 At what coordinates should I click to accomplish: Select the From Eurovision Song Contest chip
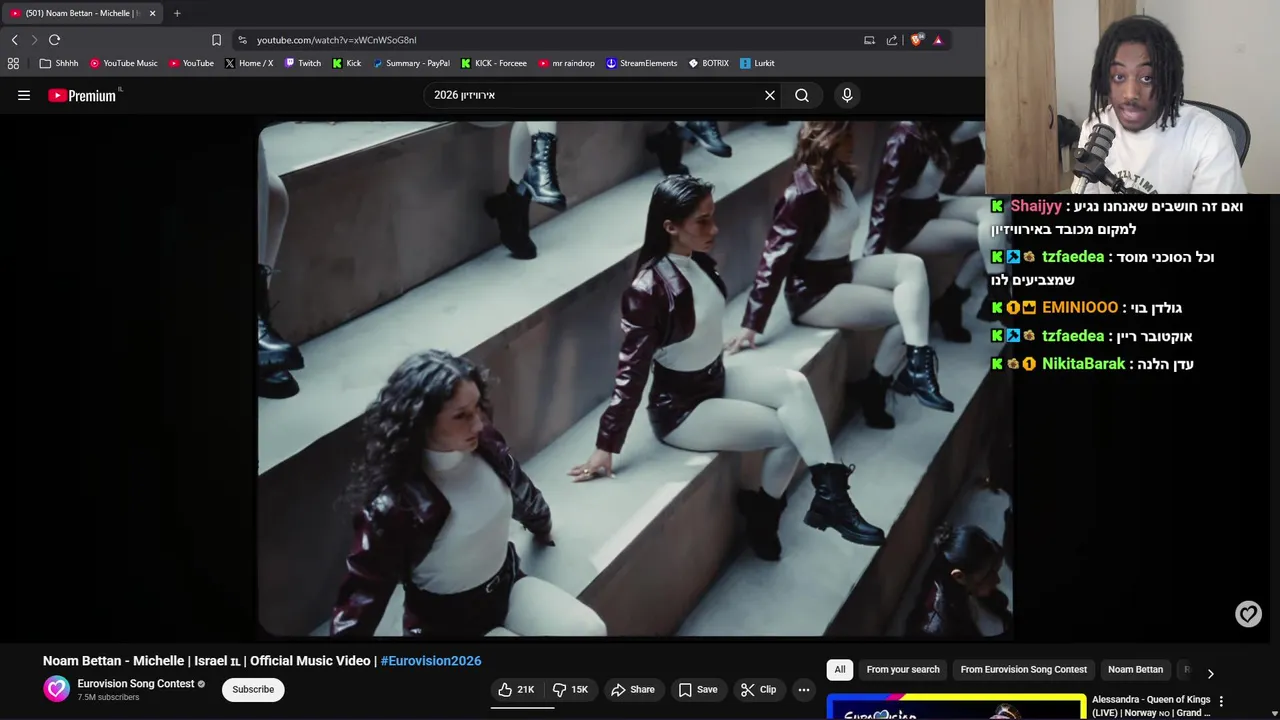pyautogui.click(x=1023, y=669)
